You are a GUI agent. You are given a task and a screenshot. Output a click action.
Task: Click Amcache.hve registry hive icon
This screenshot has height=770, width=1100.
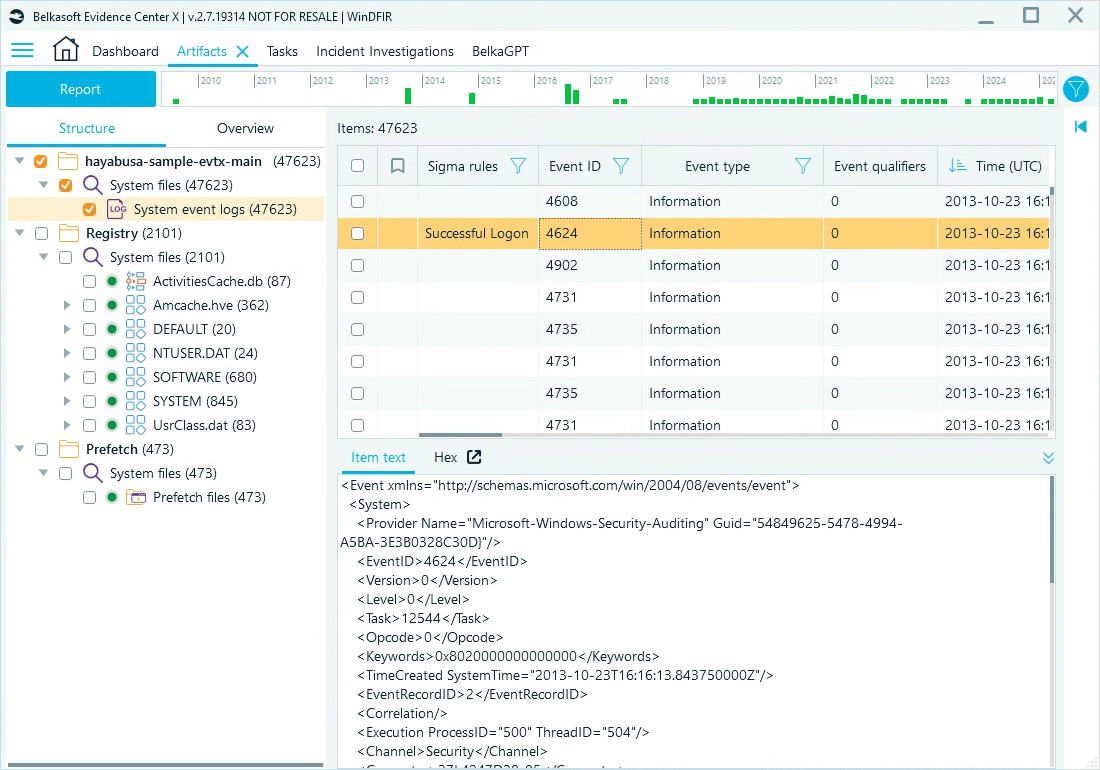[135, 305]
